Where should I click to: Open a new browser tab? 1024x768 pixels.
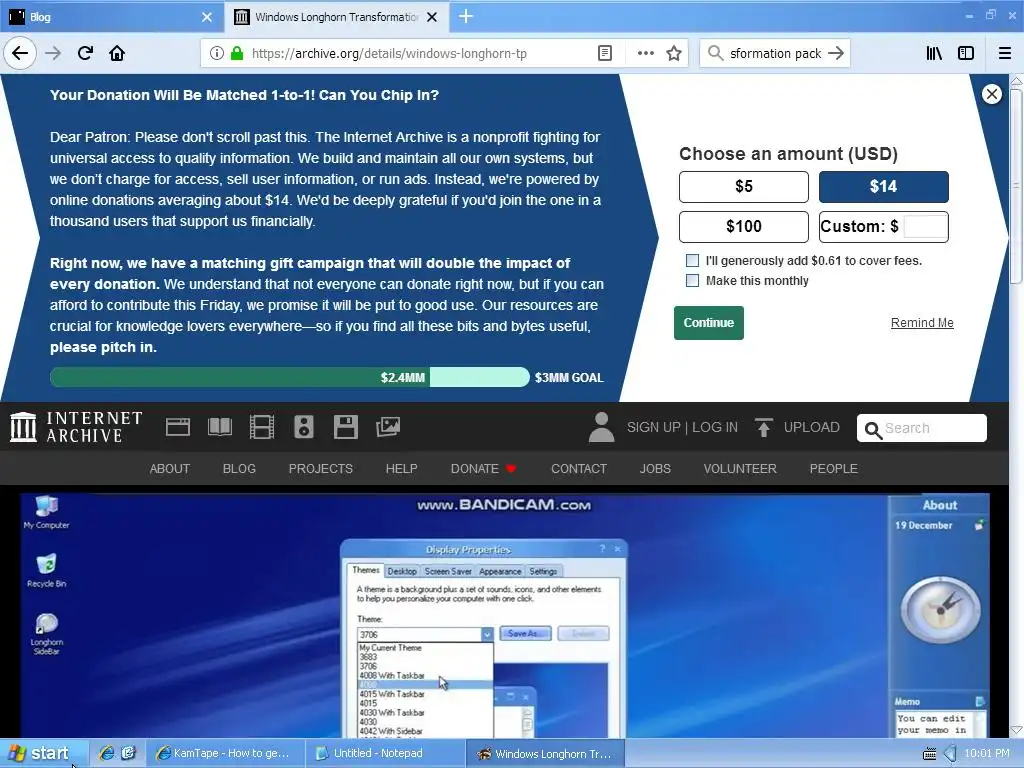466,16
